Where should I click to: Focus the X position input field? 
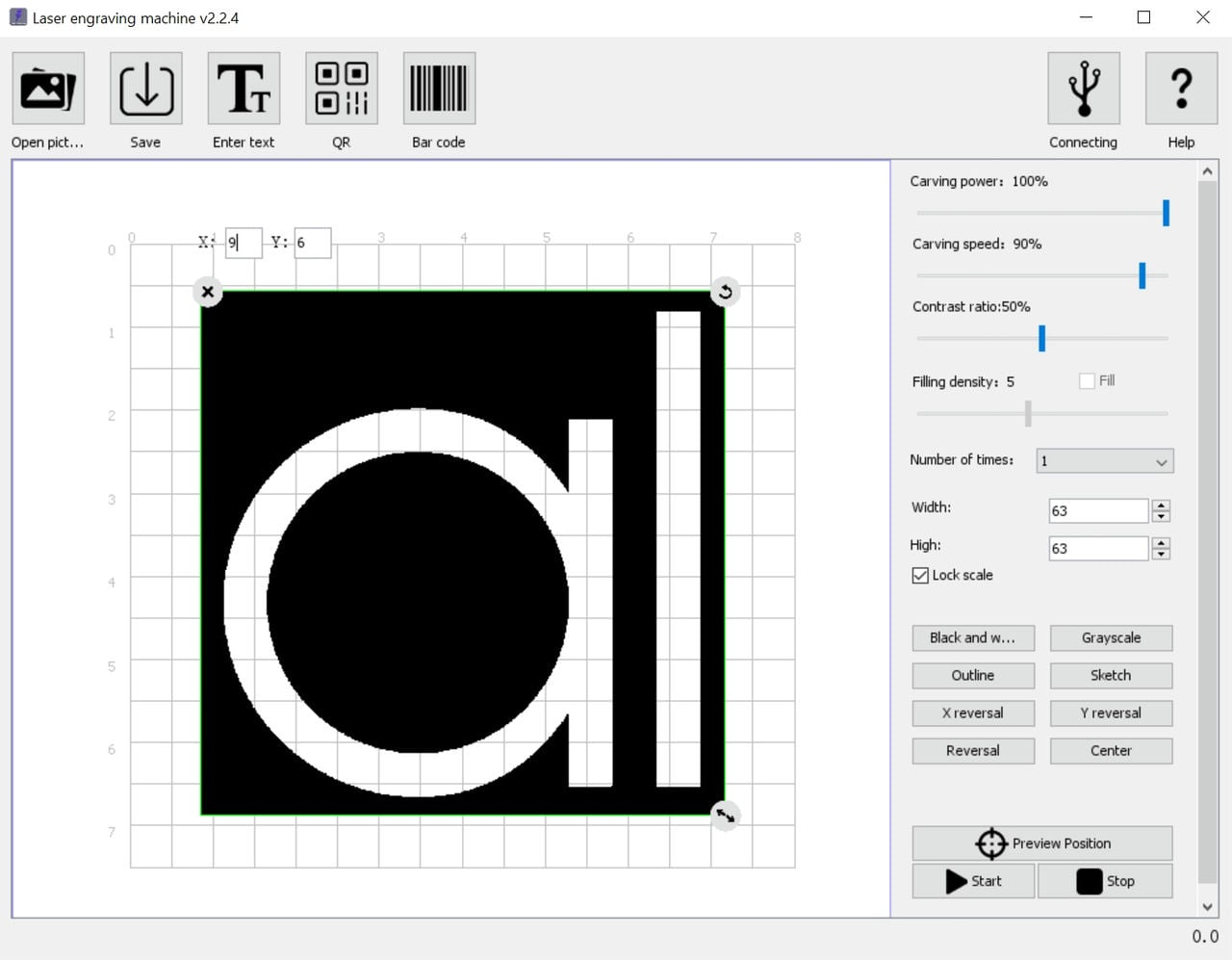coord(244,243)
